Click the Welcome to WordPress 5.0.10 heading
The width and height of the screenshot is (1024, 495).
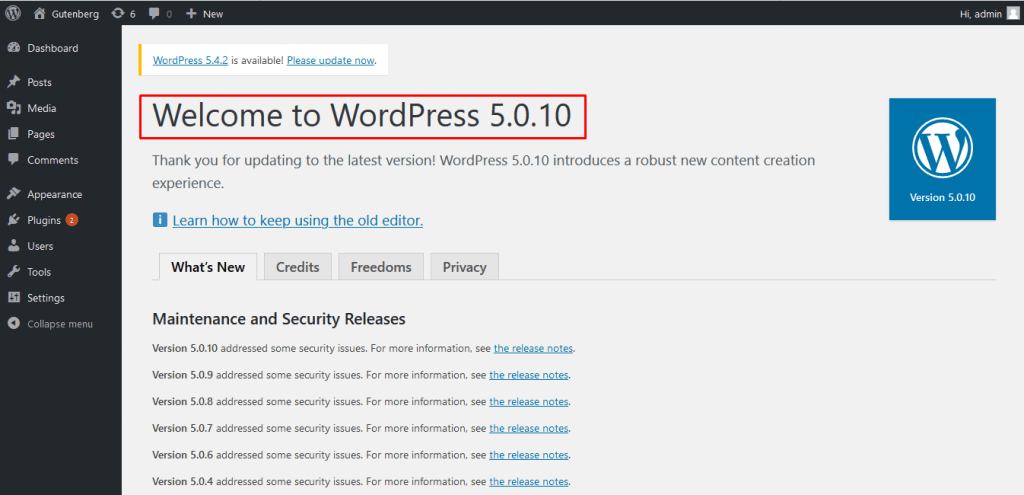tap(362, 116)
